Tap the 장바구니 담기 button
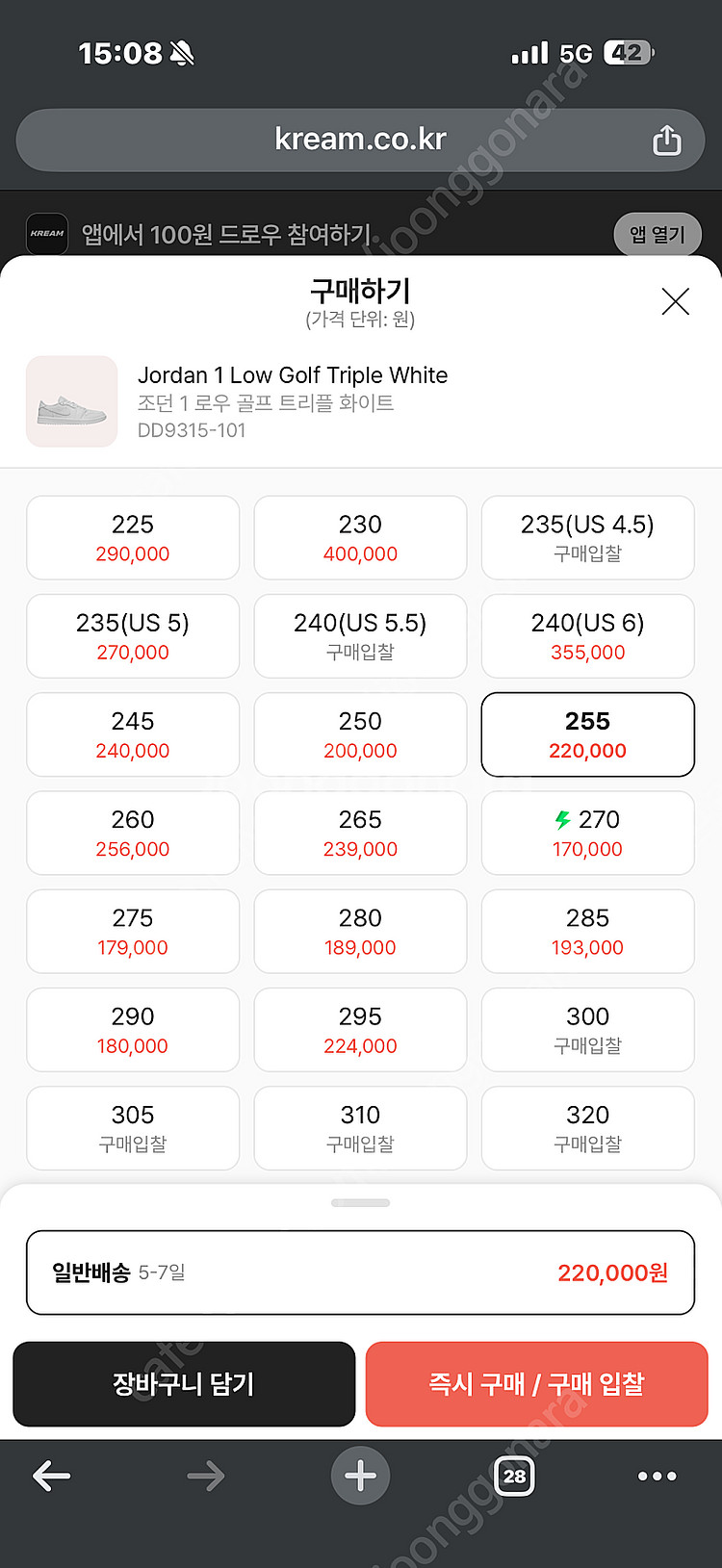722x1568 pixels. coord(184,1384)
